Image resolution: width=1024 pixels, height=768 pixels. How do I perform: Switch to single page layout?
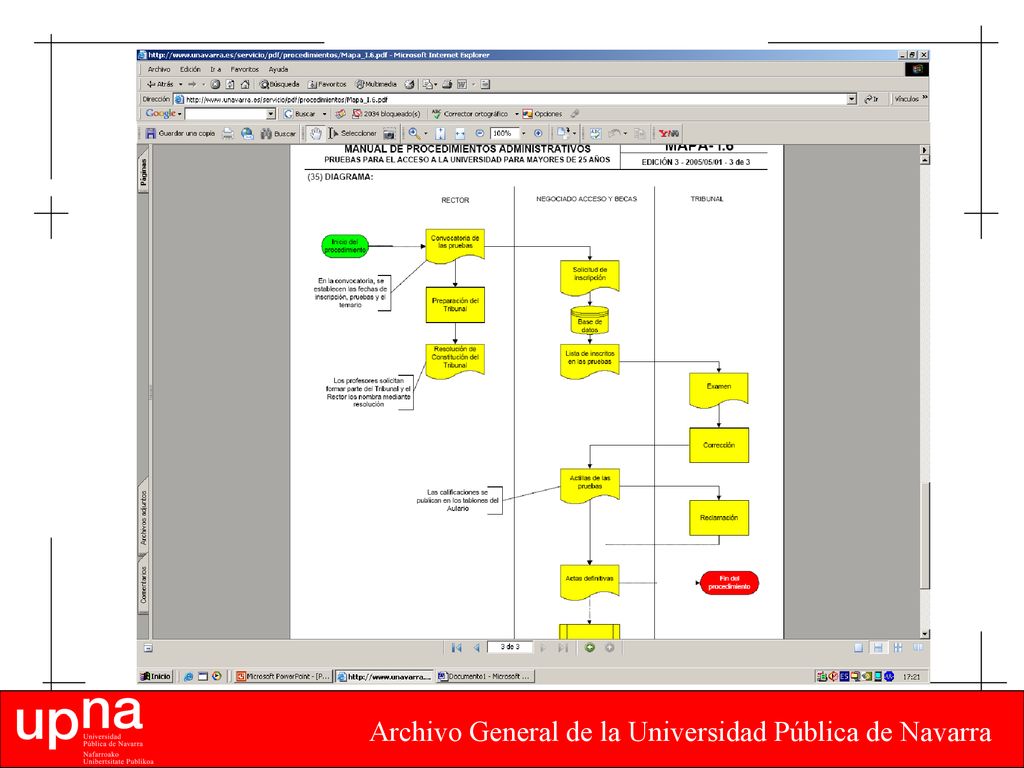(858, 648)
